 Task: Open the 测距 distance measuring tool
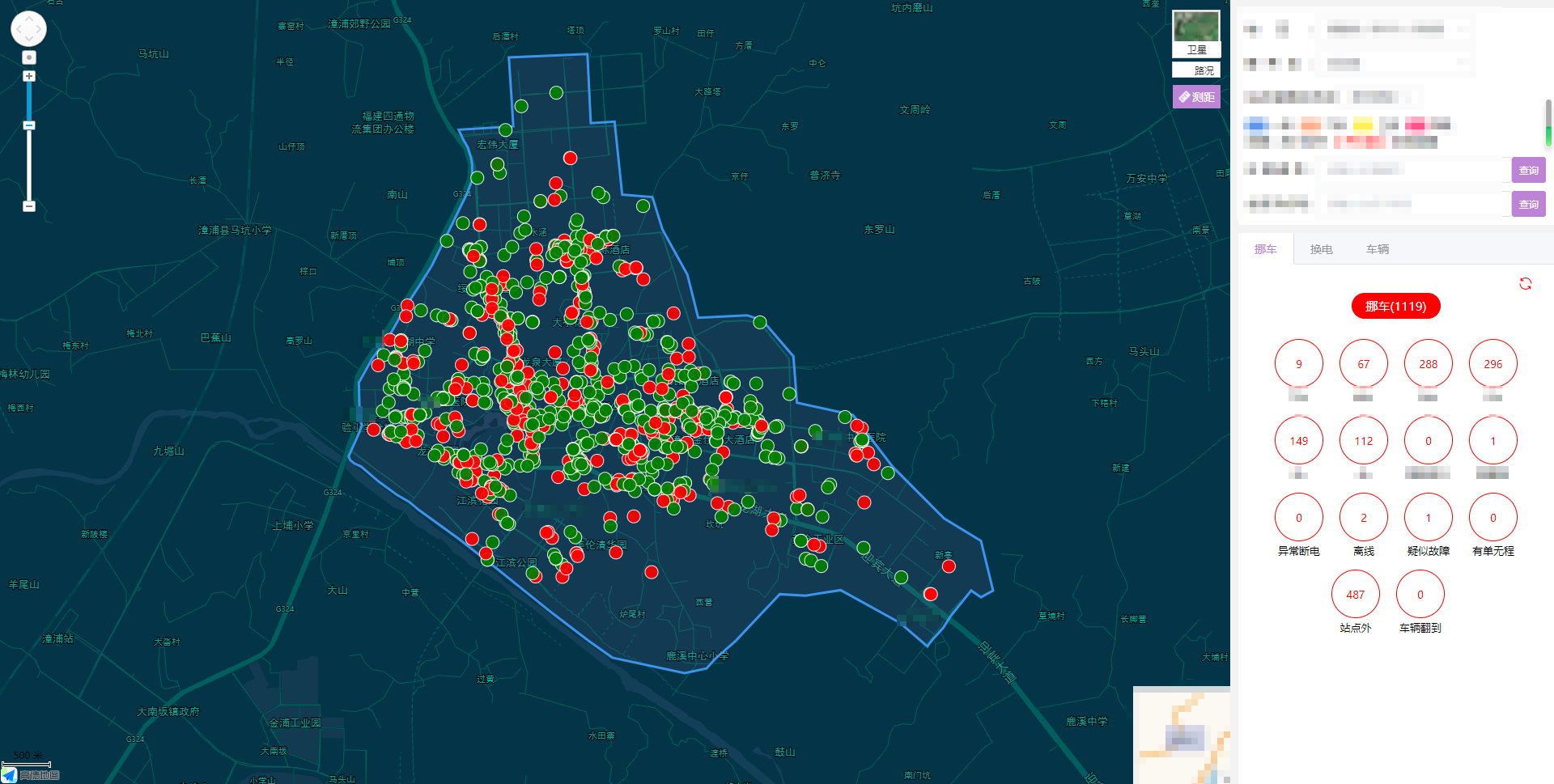pyautogui.click(x=1196, y=97)
